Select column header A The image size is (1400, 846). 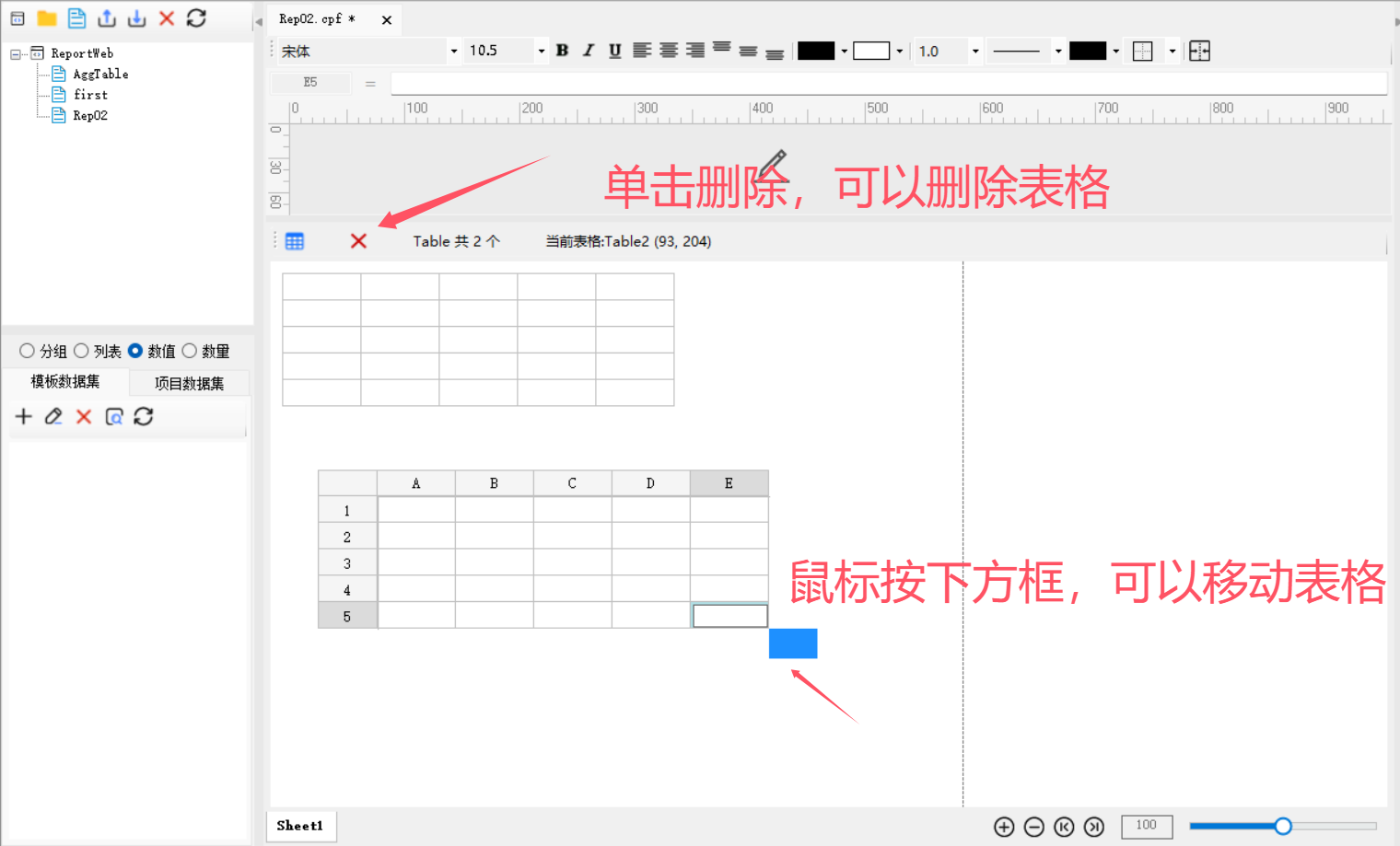coord(416,483)
